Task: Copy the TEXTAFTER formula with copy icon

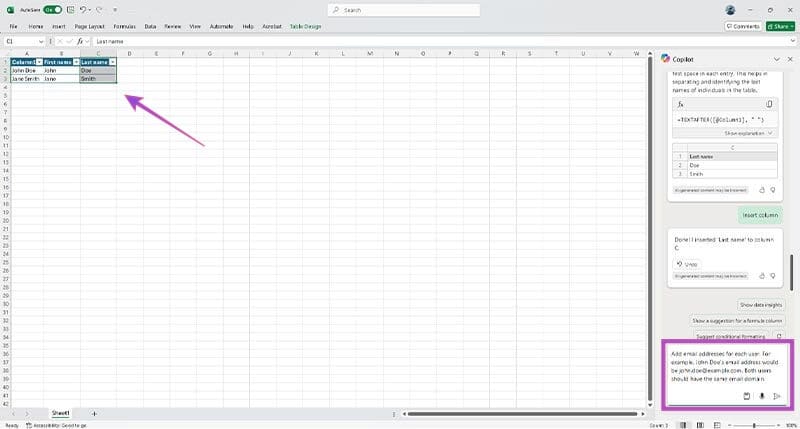Action: click(769, 104)
